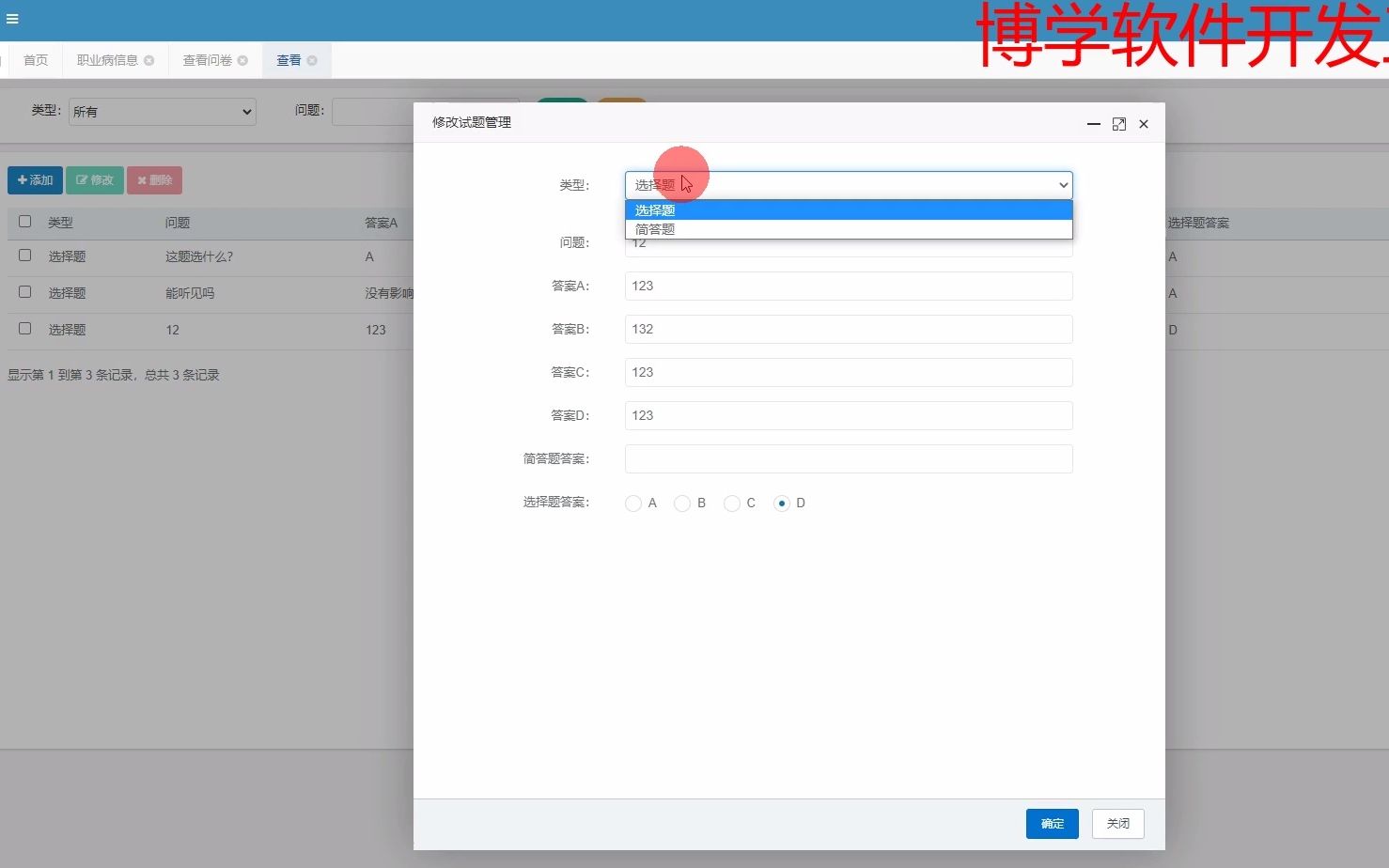Collapse the 类型 combo box in dialog
Viewport: 1389px width, 868px height.
coord(849,185)
